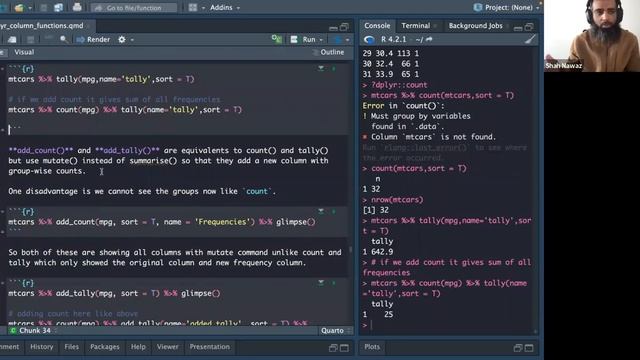
Task: Click the Project icon at top right
Action: coord(478,7)
